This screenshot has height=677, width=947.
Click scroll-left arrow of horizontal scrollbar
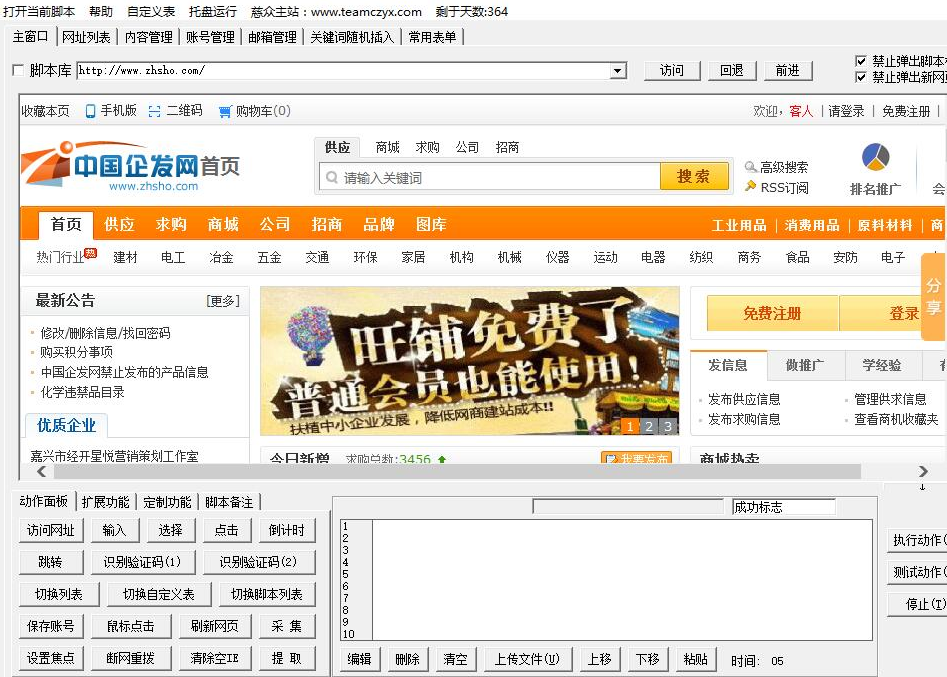pos(41,471)
